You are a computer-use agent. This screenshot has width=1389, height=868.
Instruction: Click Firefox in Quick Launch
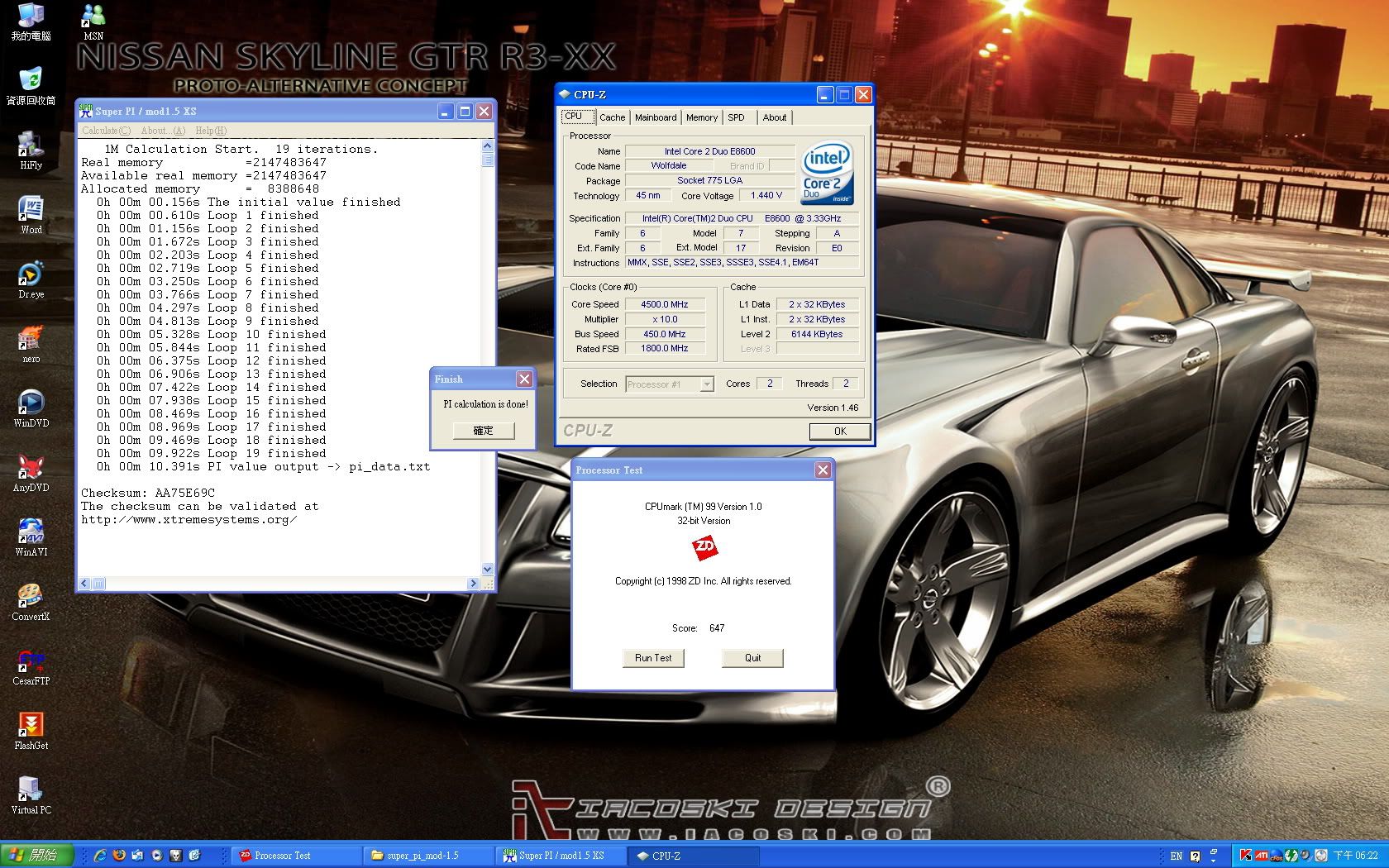point(119,856)
